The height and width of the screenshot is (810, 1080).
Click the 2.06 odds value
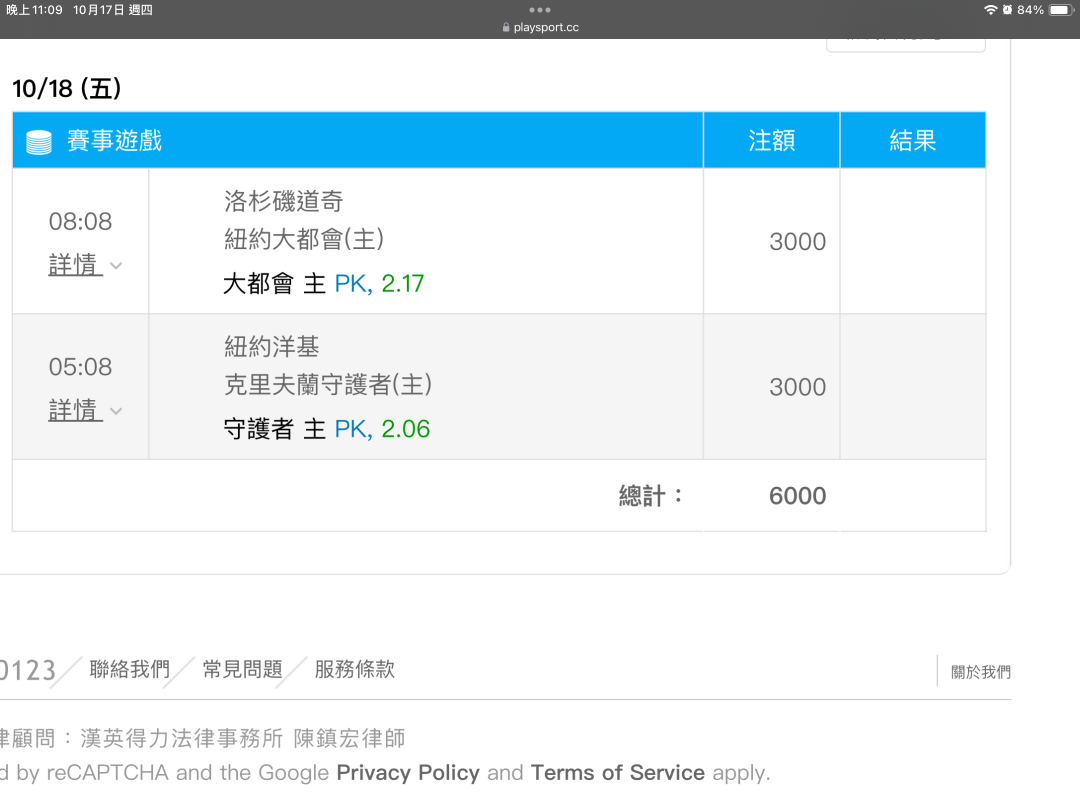pos(406,429)
